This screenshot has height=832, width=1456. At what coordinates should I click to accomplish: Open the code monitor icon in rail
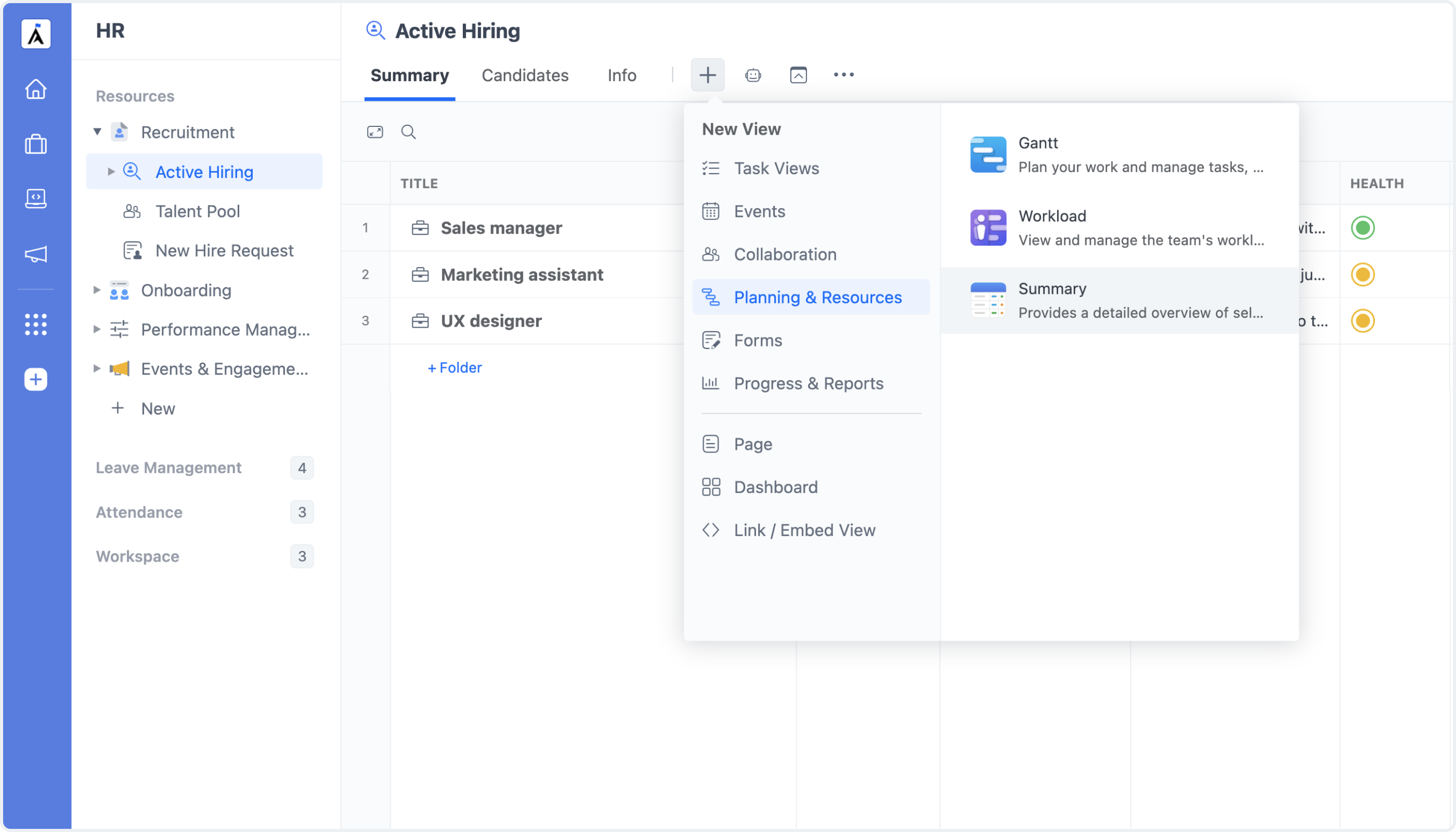[x=36, y=199]
